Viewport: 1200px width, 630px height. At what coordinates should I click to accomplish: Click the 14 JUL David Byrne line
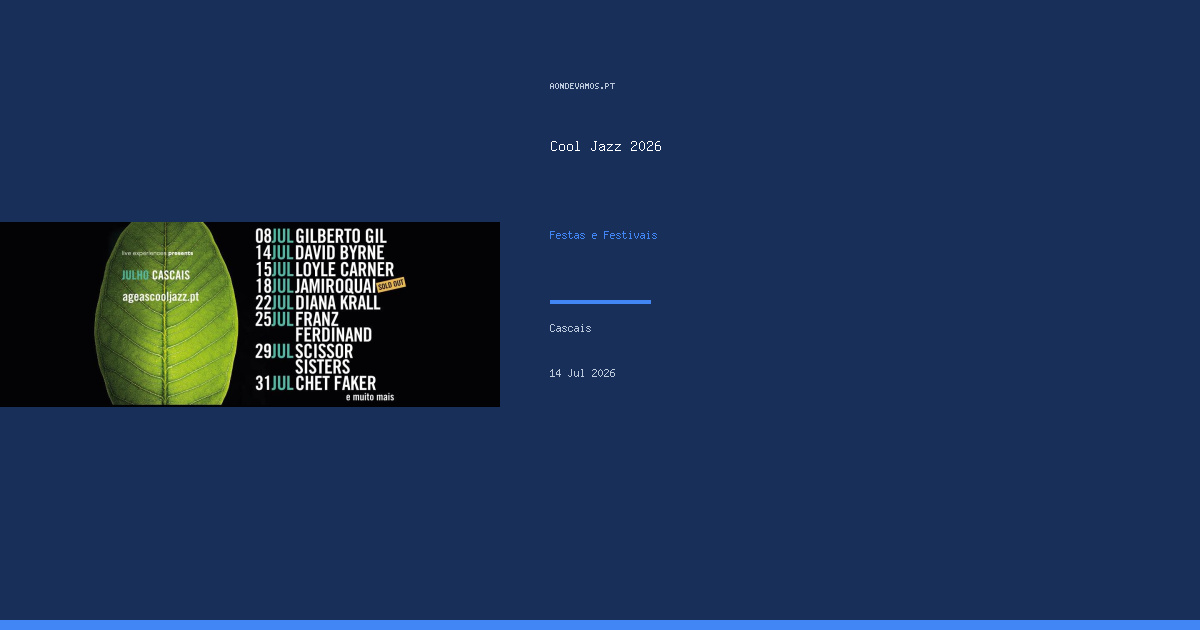coord(320,253)
